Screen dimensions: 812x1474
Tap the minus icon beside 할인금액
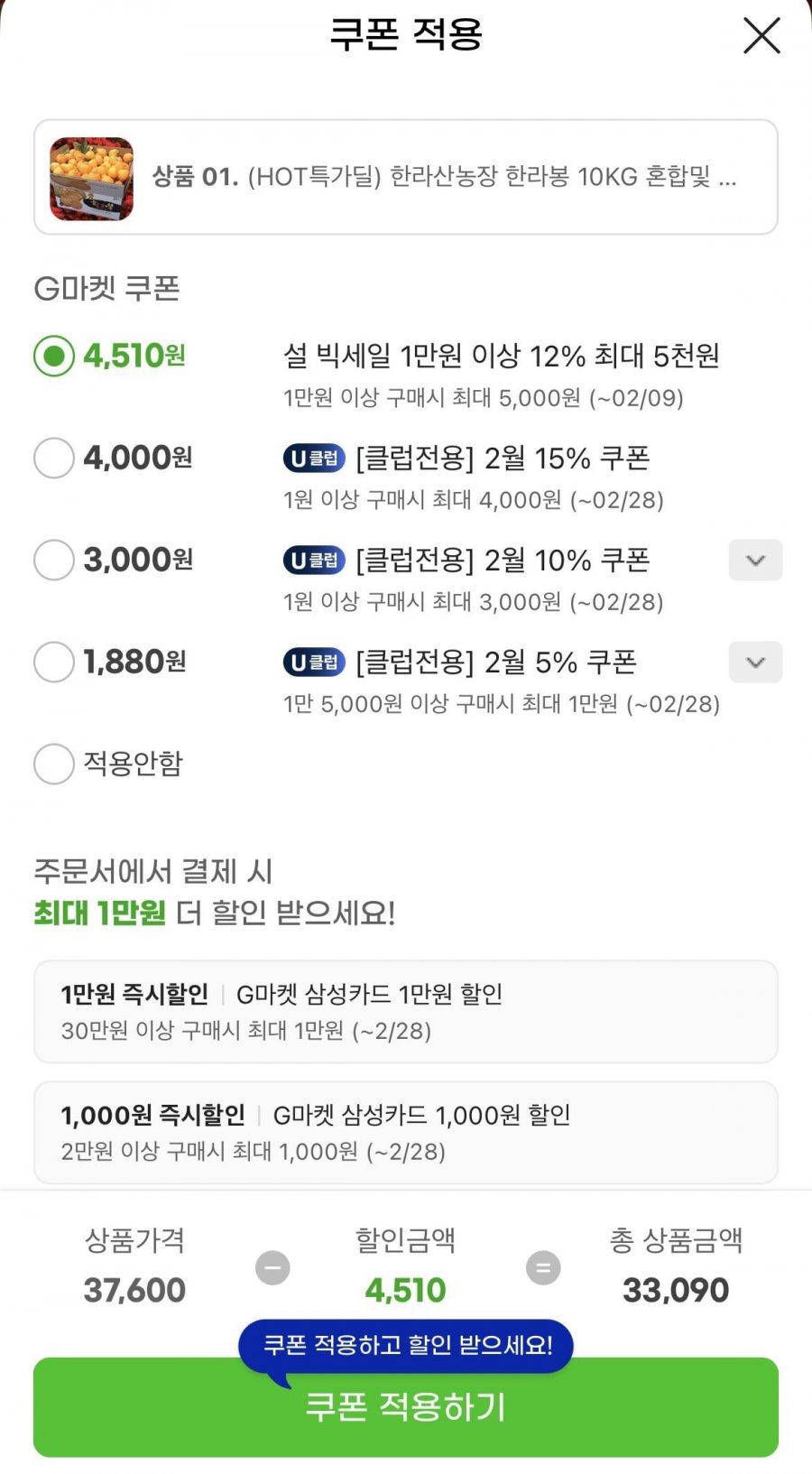coord(272,1267)
